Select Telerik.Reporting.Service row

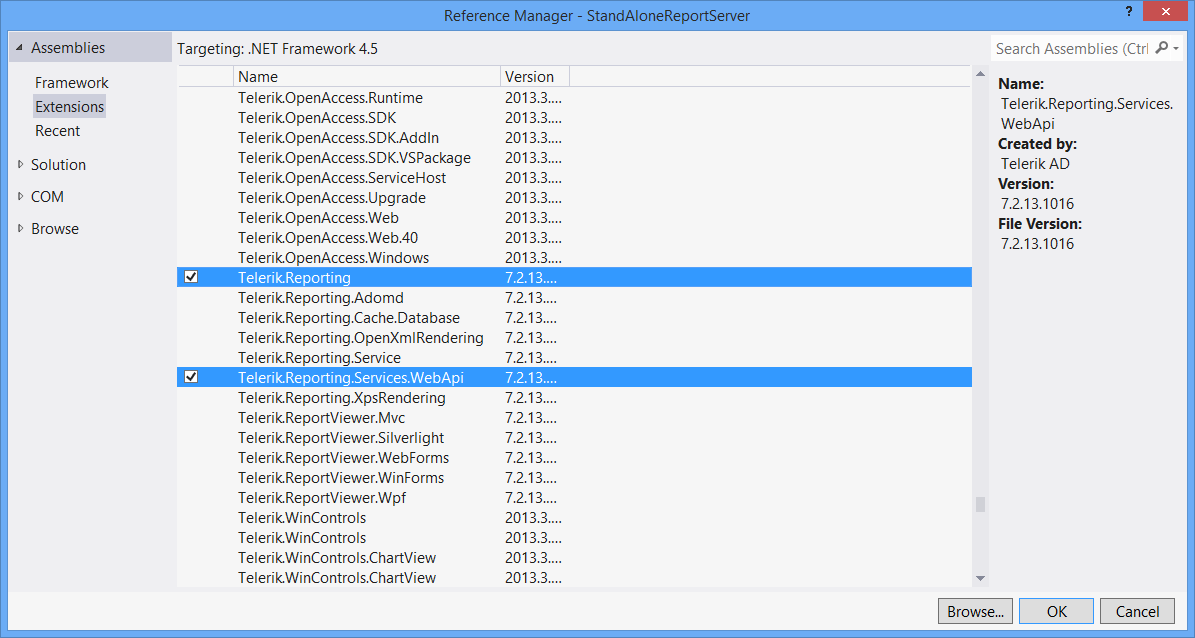coord(575,357)
